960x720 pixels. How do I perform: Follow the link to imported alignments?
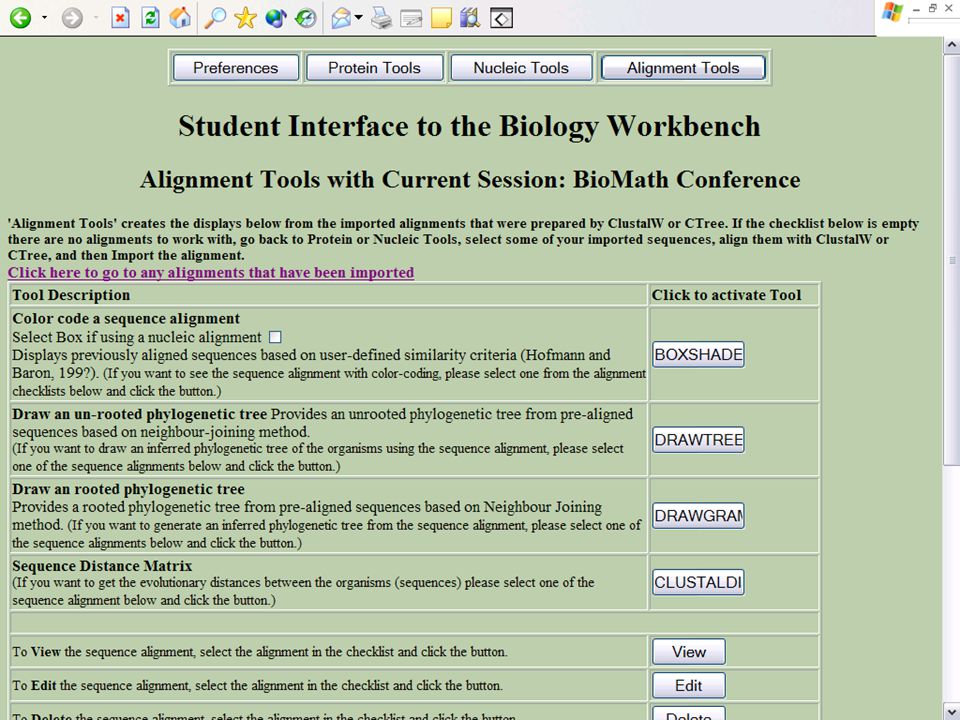click(211, 272)
